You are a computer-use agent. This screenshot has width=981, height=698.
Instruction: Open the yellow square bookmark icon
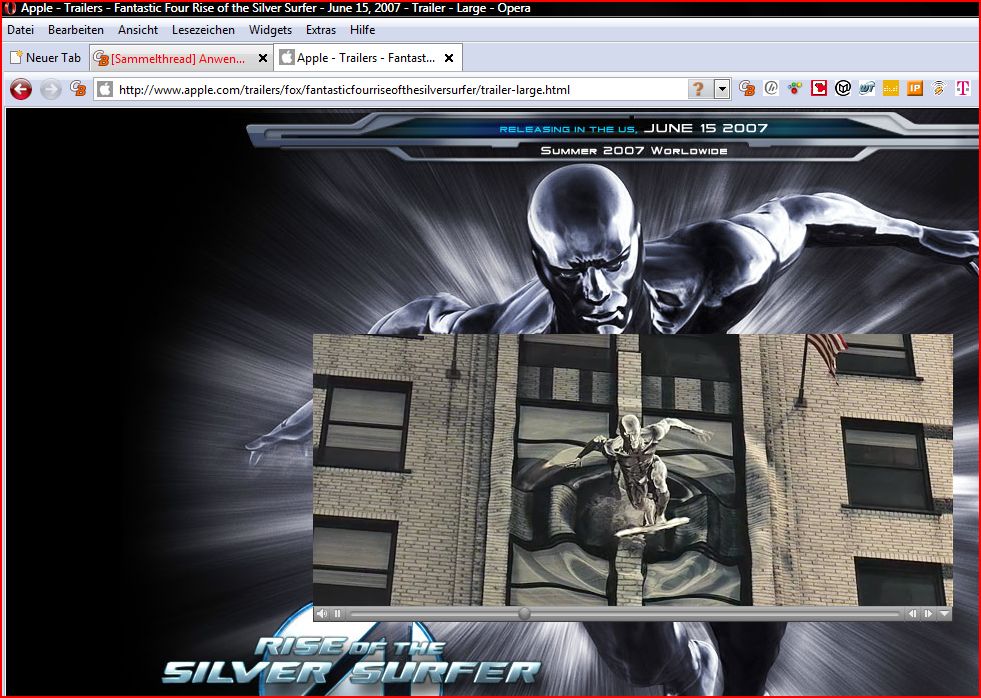pyautogui.click(x=890, y=89)
